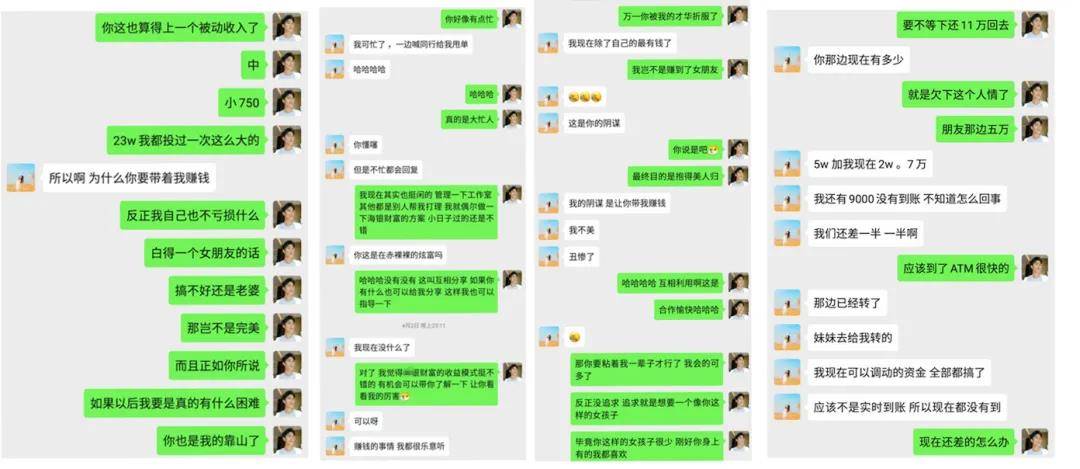Tap the "应该到了 ATM 很快的" bubble
The height and width of the screenshot is (469, 1080).
[956, 268]
